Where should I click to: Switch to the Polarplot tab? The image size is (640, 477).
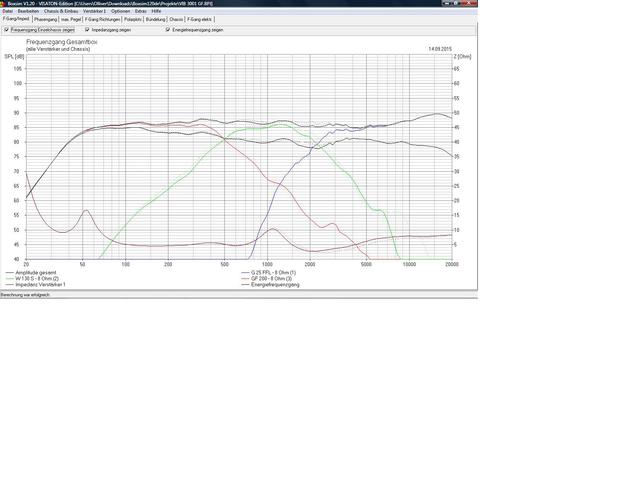[133, 19]
